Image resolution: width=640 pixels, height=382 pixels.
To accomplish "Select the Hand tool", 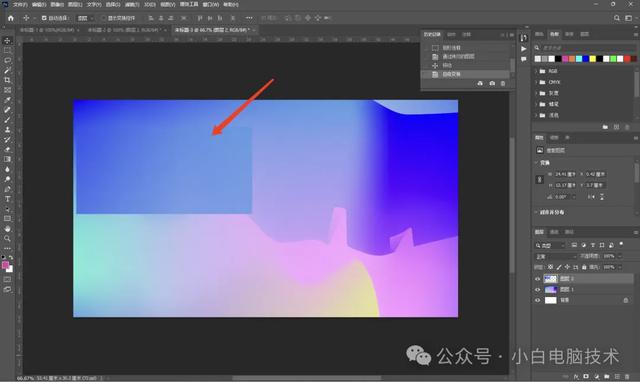I will pyautogui.click(x=7, y=229).
